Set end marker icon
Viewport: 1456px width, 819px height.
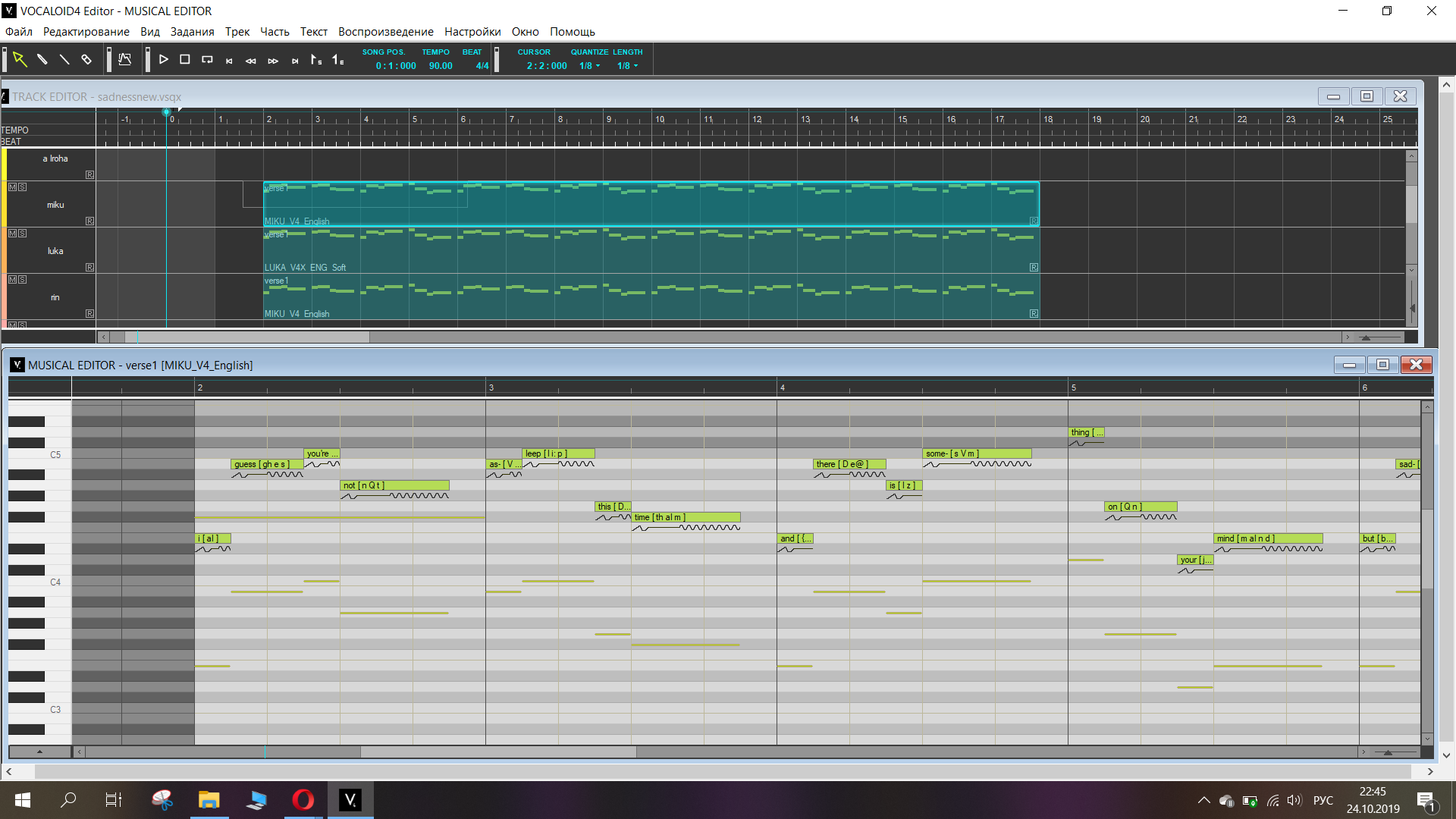pos(338,59)
